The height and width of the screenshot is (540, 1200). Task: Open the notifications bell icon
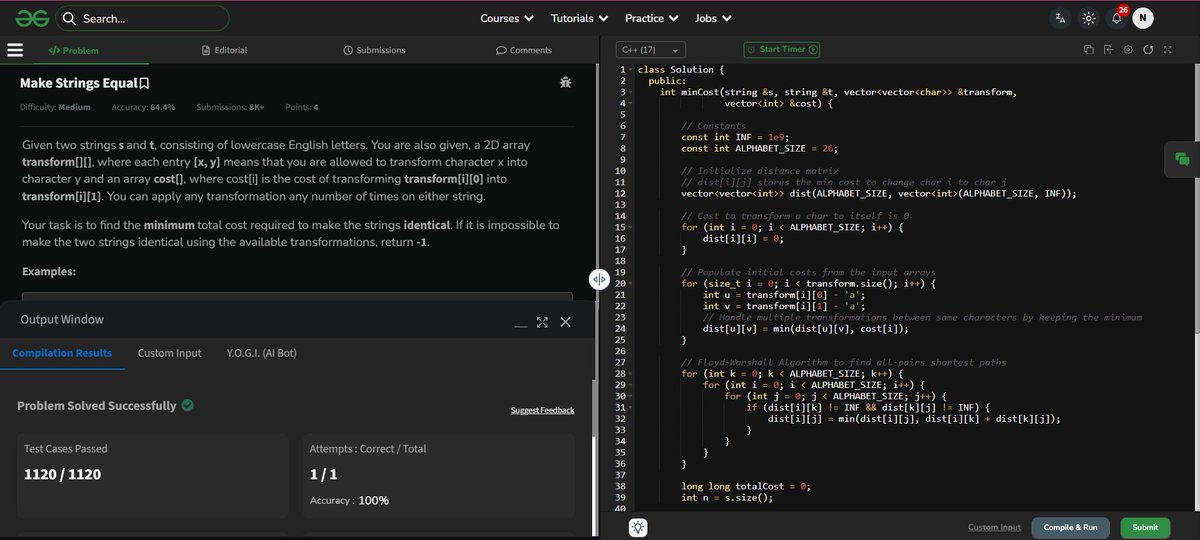pos(1117,18)
